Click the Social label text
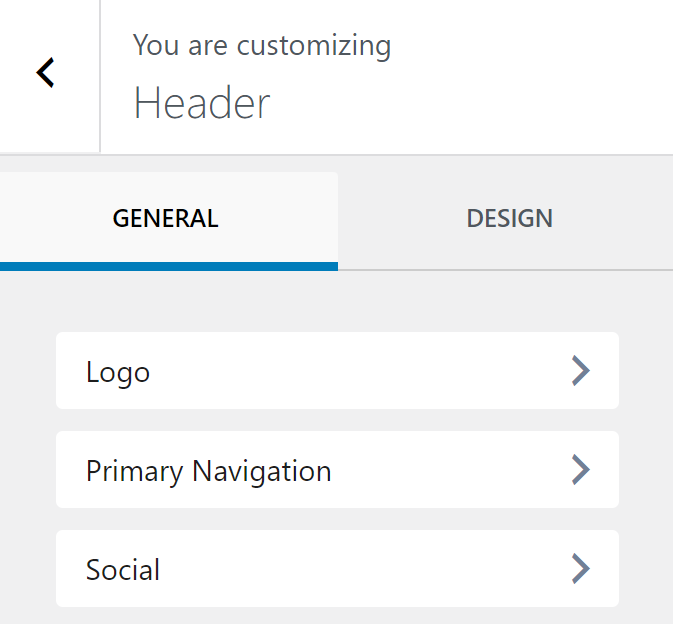The width and height of the screenshot is (673, 624). click(x=123, y=570)
